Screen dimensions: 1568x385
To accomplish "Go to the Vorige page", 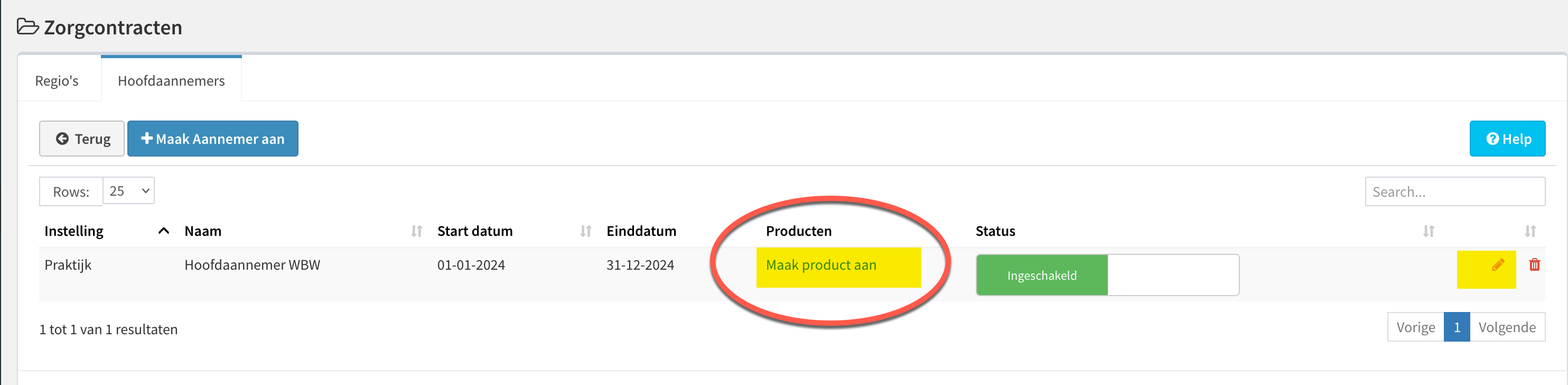I will [1415, 327].
